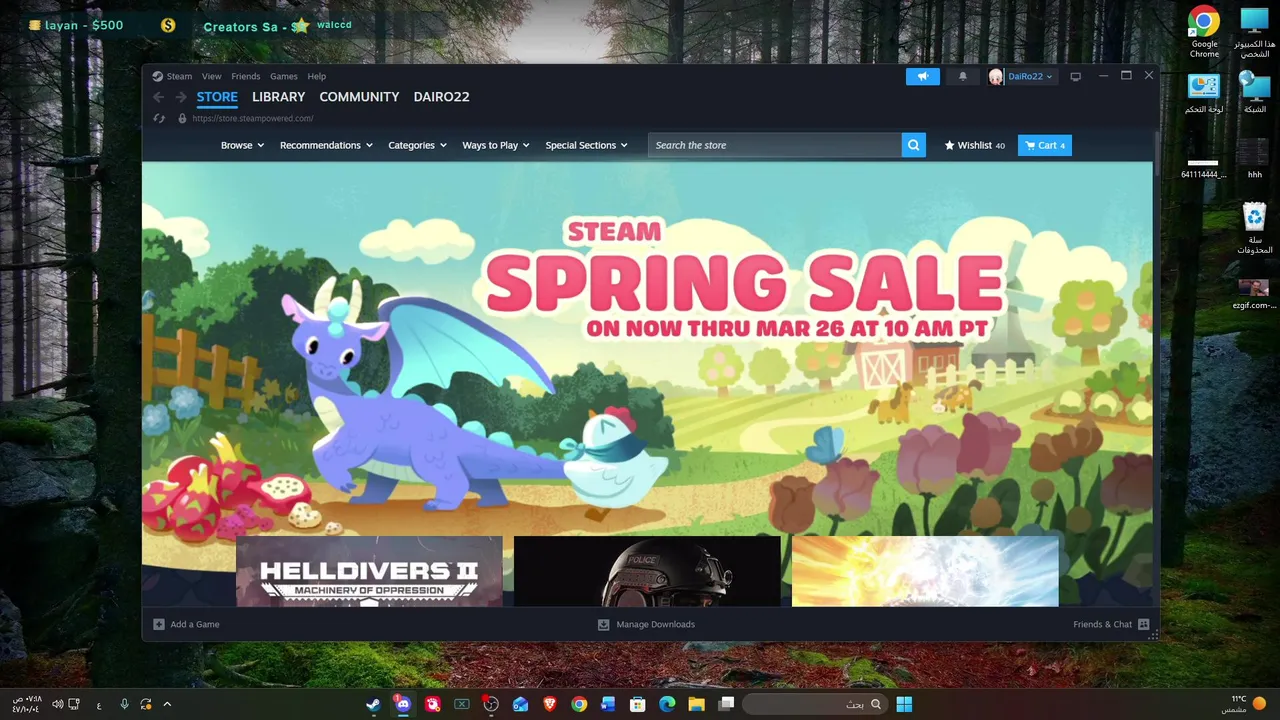Open Steam from the Windows taskbar
Screen dimensions: 1280x720
tap(373, 704)
